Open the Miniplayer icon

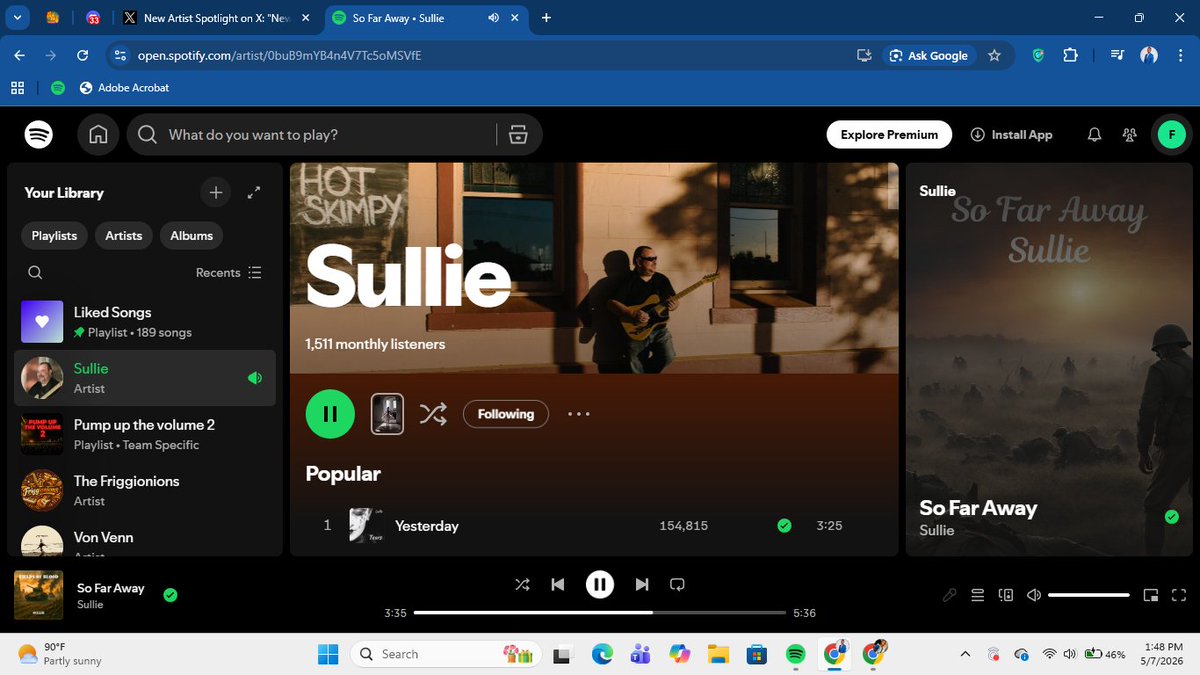click(x=1151, y=595)
